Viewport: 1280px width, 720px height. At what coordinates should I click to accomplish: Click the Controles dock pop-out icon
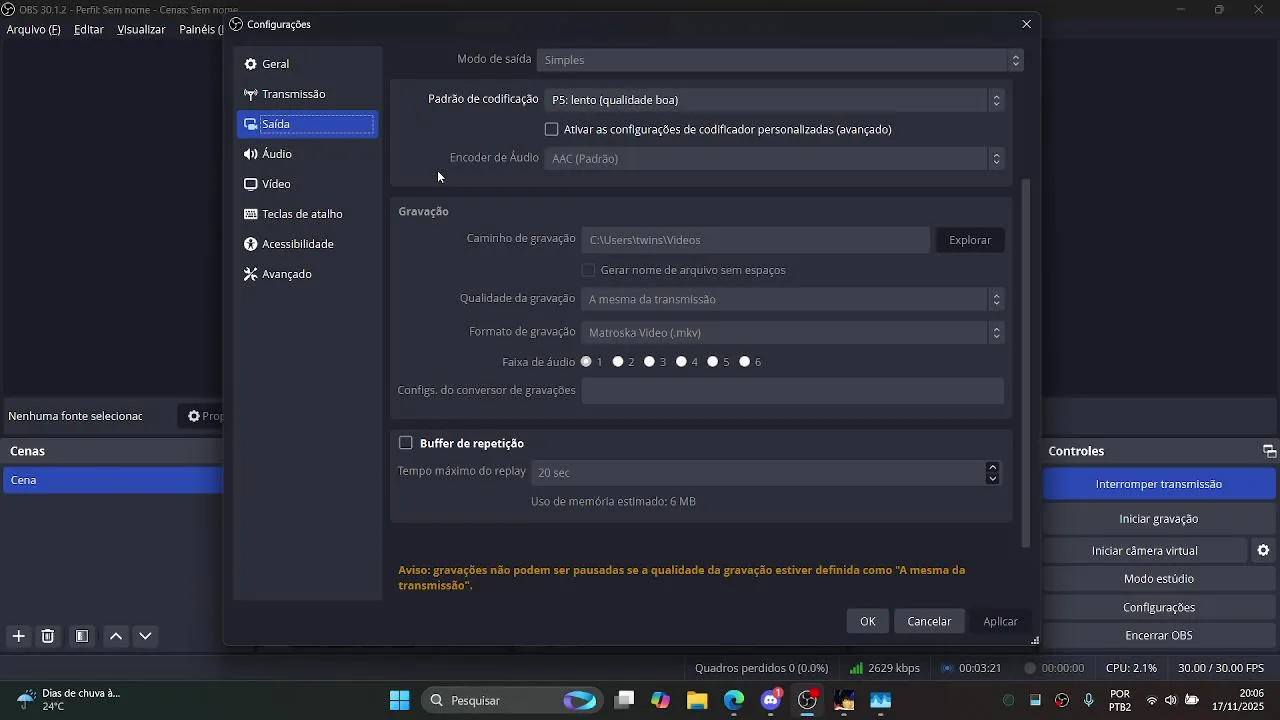(x=1269, y=451)
